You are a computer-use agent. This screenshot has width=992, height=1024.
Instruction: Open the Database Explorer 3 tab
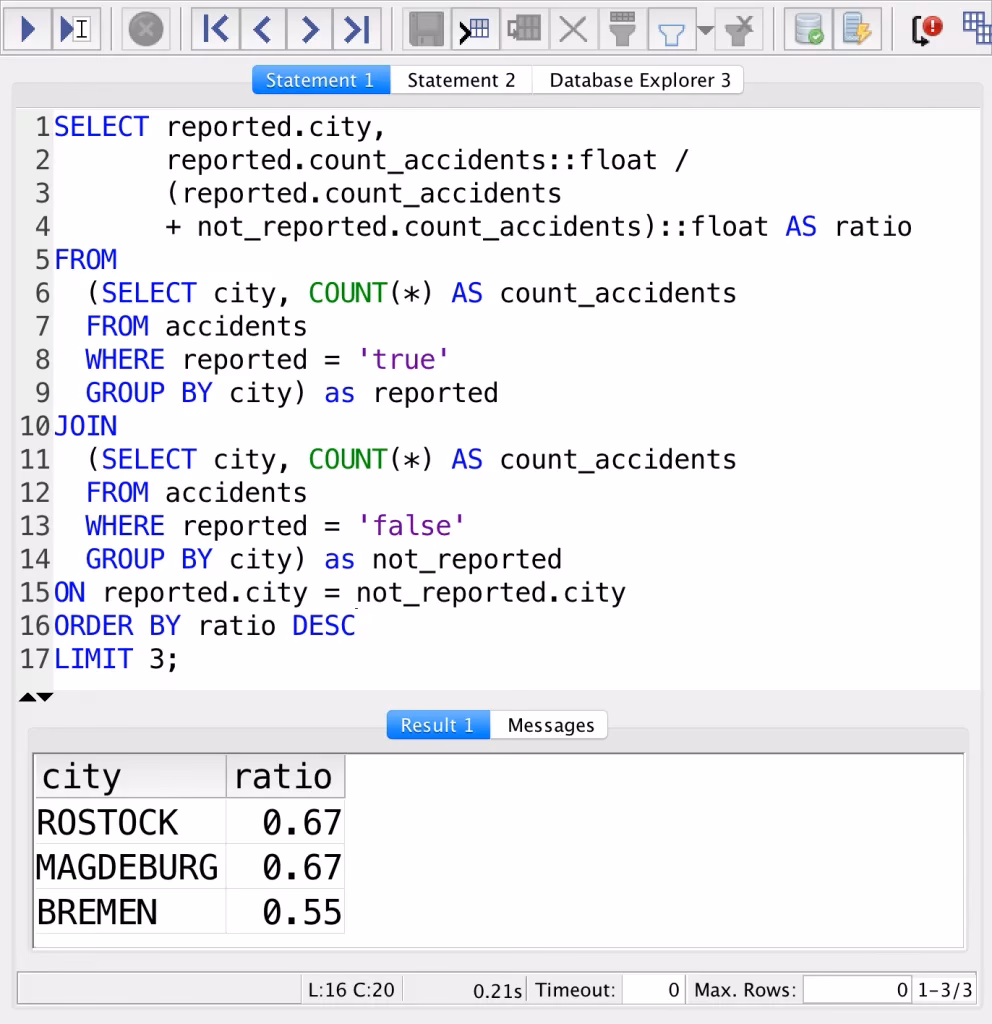[x=638, y=79]
